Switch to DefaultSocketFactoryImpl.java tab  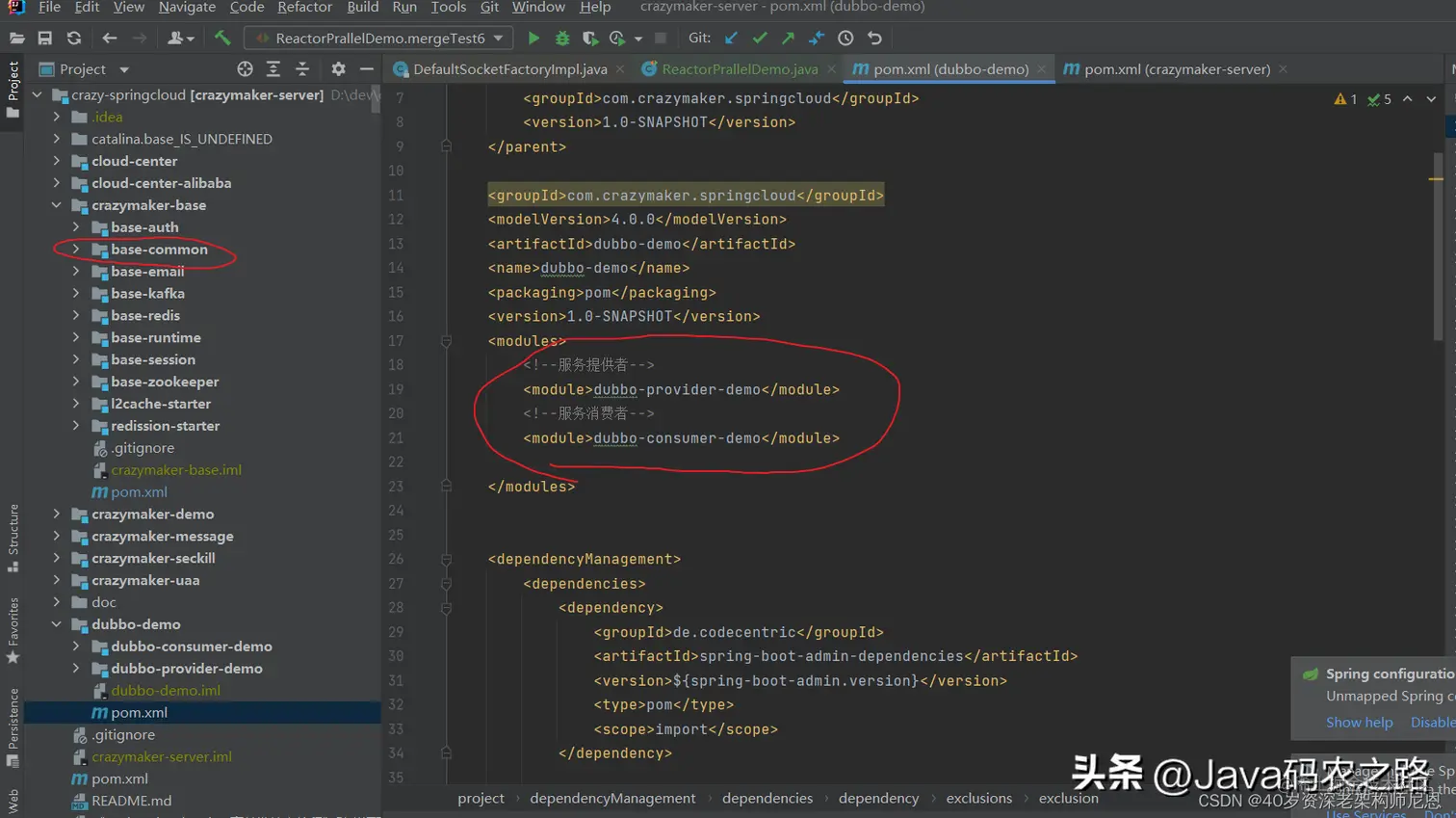tap(509, 69)
